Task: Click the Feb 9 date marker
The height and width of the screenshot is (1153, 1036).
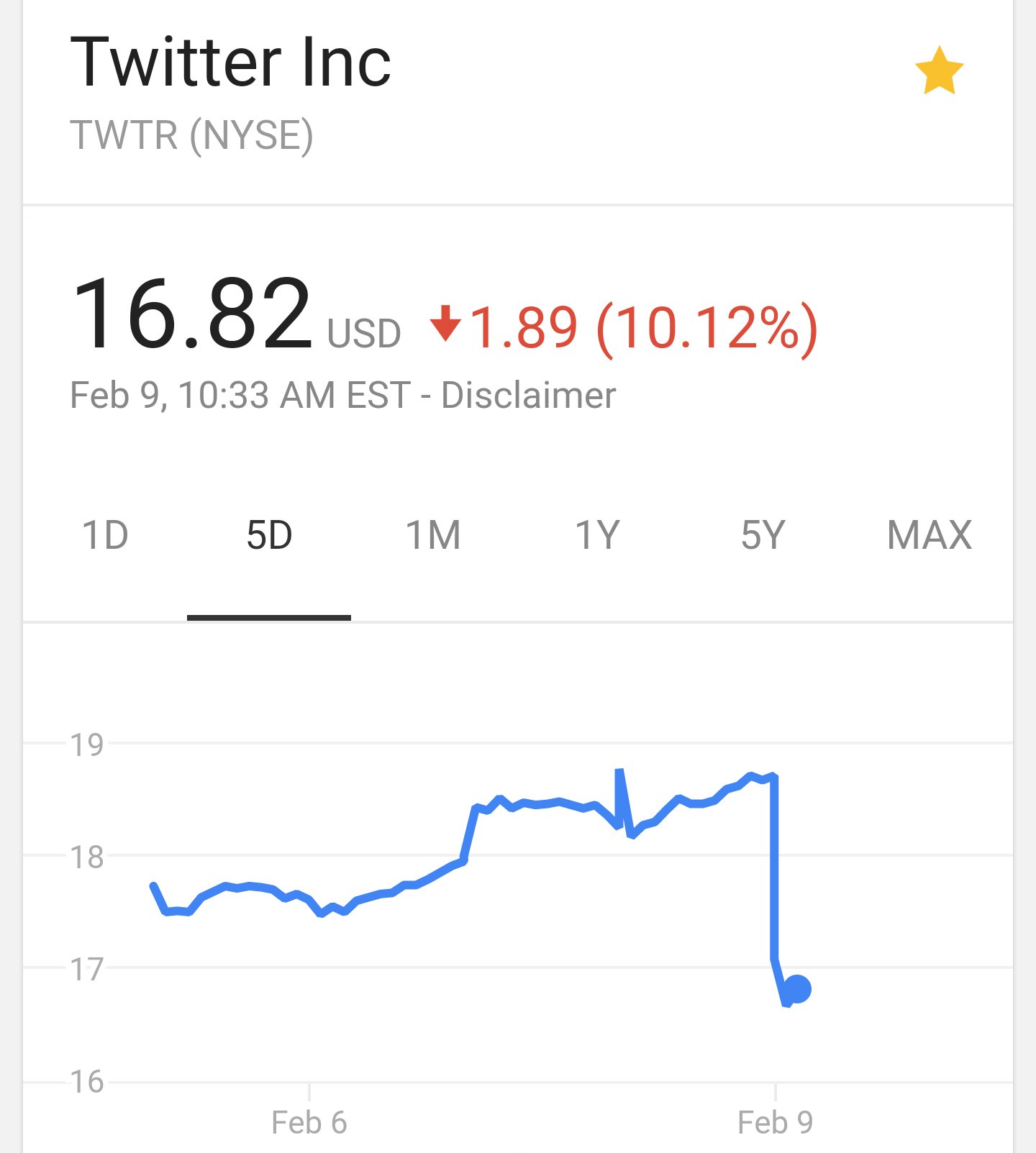Action: click(776, 1122)
